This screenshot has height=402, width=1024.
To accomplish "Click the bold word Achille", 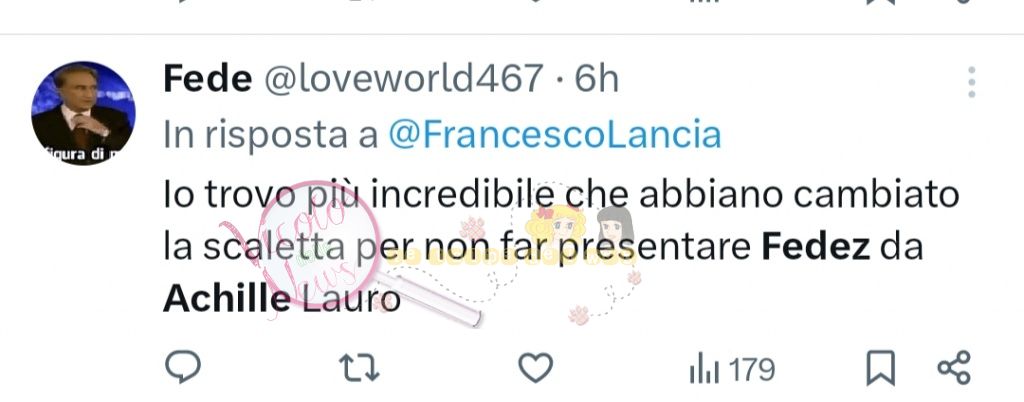I will click(x=227, y=300).
